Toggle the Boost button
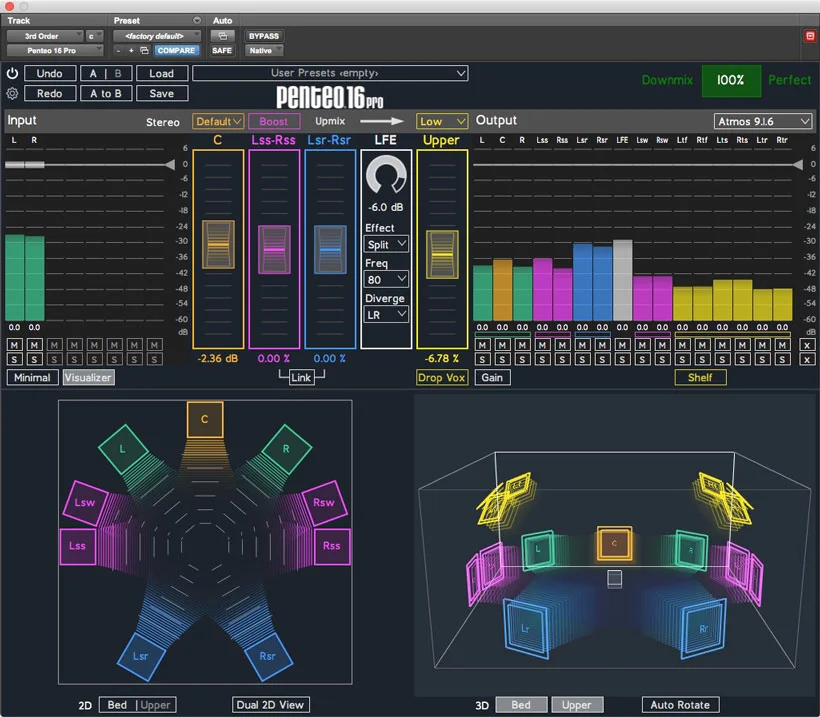Image resolution: width=820 pixels, height=717 pixels. point(274,121)
